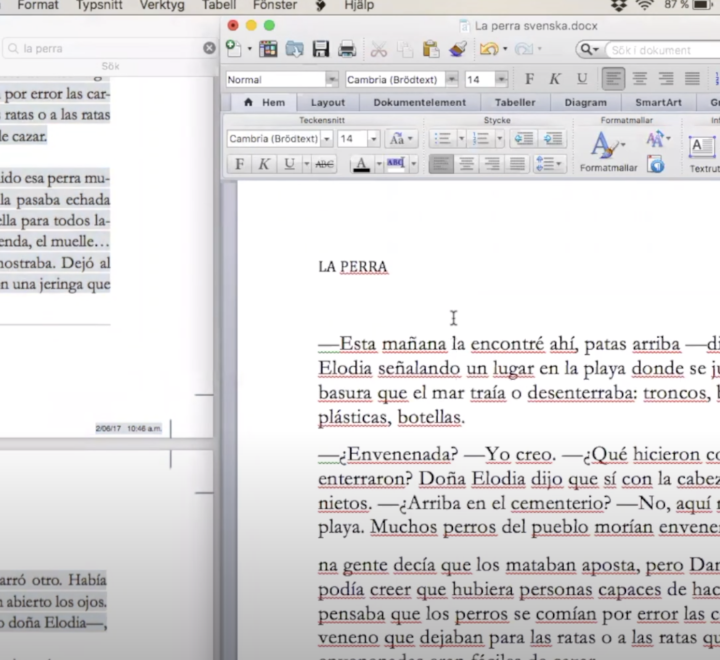Cut selection with the scissors icon
Viewport: 720px width, 660px height.
pyautogui.click(x=378, y=49)
